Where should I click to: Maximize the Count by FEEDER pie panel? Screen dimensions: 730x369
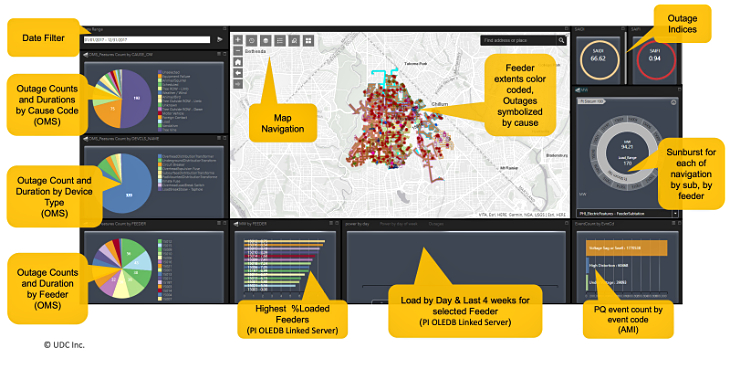[x=224, y=224]
